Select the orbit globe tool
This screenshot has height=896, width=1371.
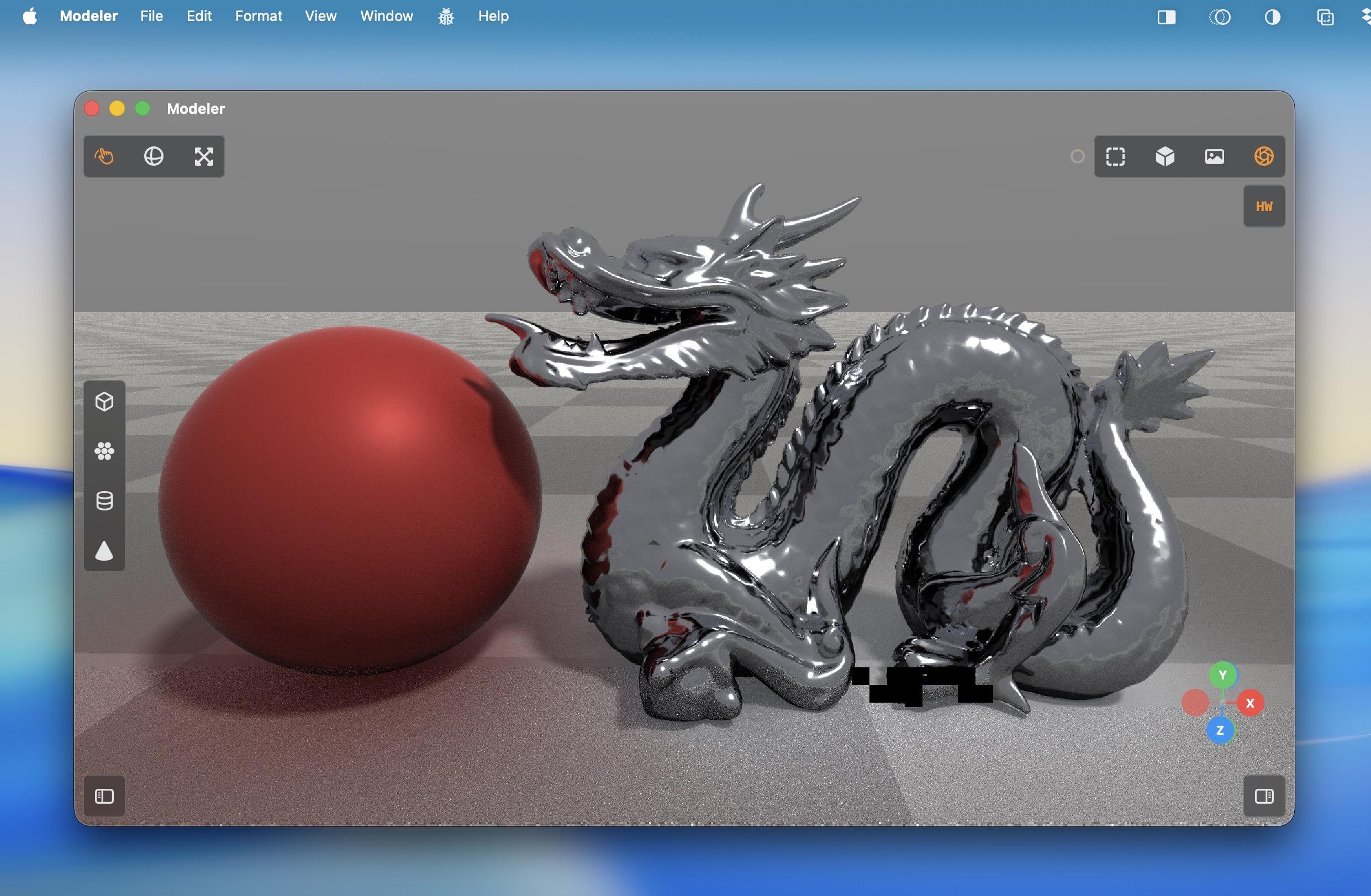154,156
